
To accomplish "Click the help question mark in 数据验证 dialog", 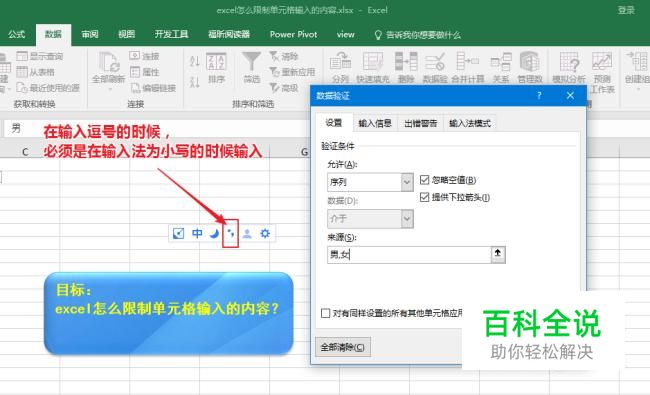I will (539, 96).
